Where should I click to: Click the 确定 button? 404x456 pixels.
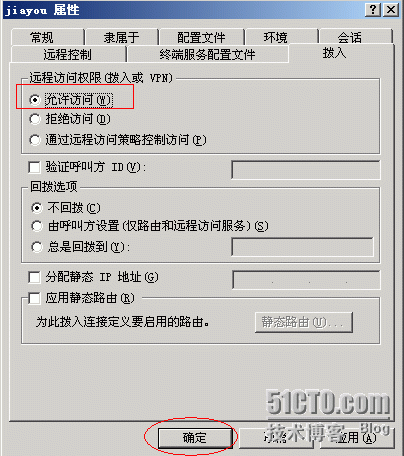point(195,438)
